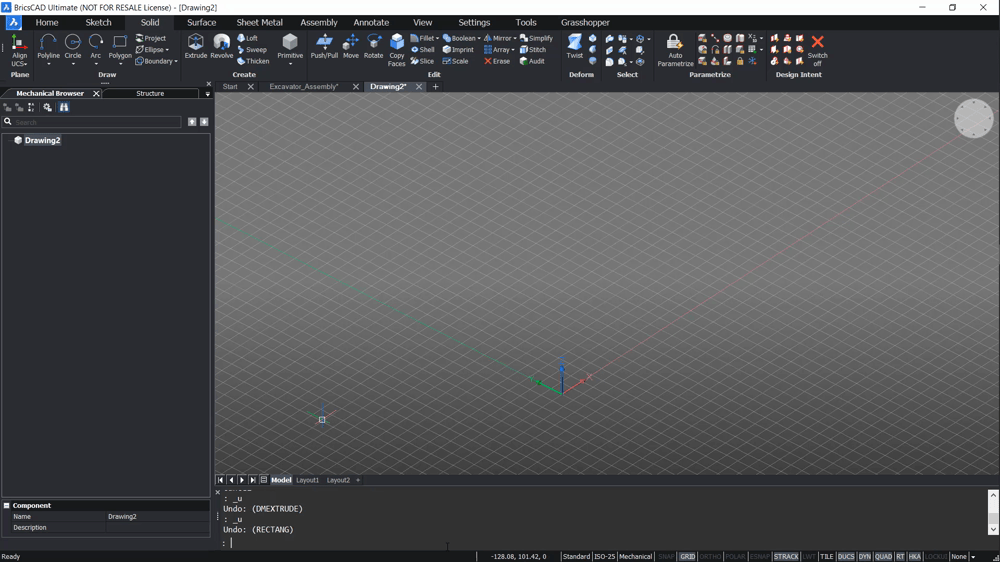The image size is (1000, 562).
Task: Switch to the Structure panel tab
Action: click(151, 93)
